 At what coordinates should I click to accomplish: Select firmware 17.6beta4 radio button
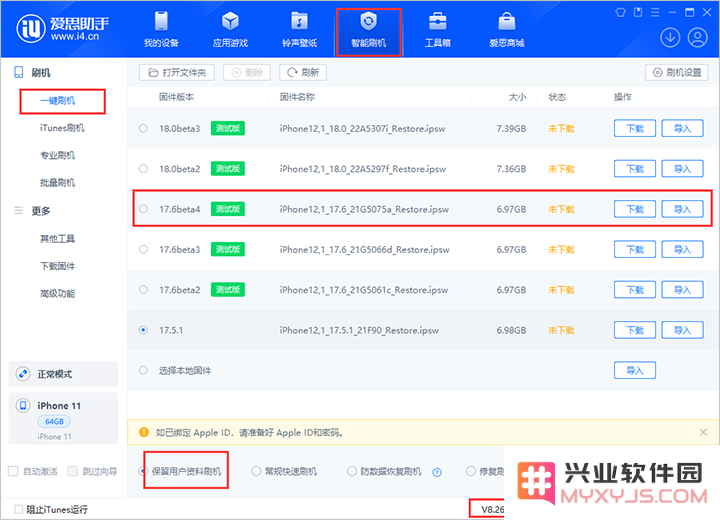pos(143,209)
